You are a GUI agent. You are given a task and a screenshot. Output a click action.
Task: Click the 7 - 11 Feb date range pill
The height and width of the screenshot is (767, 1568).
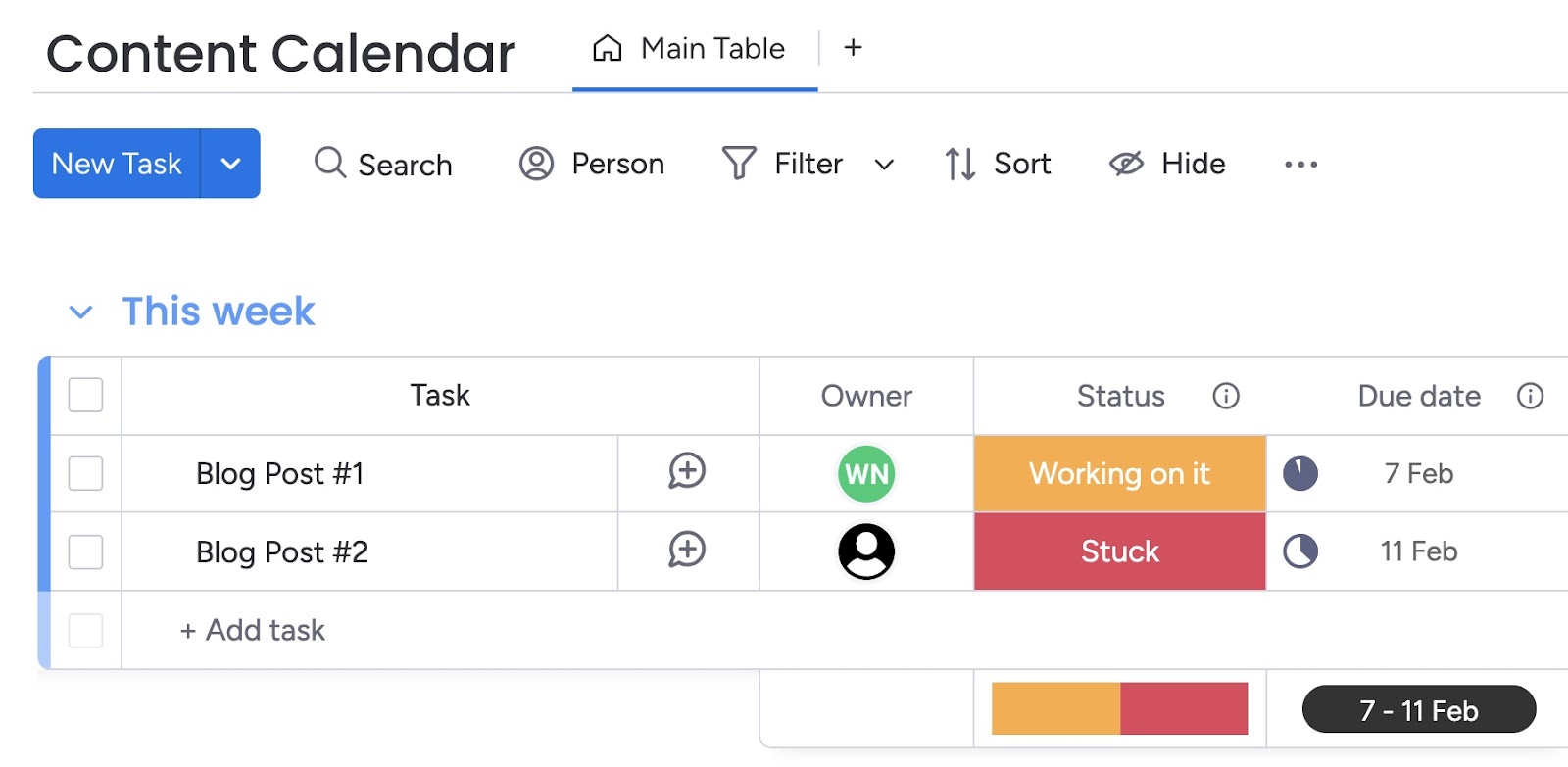[x=1418, y=708]
